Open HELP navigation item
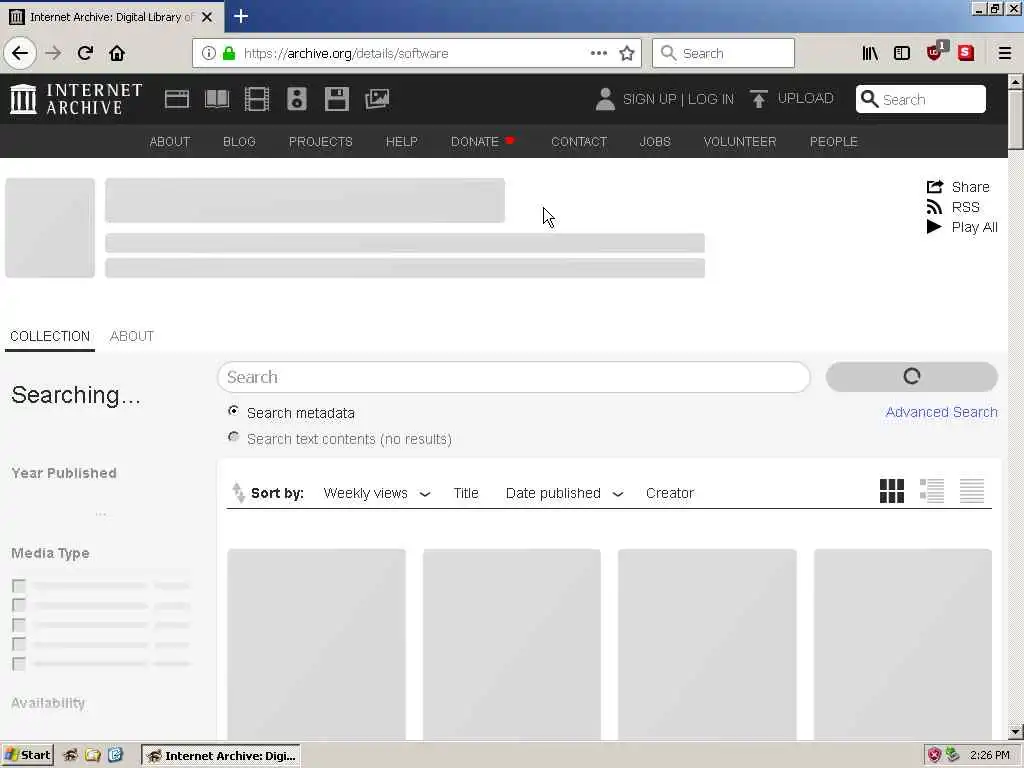This screenshot has width=1024, height=768. tap(402, 142)
